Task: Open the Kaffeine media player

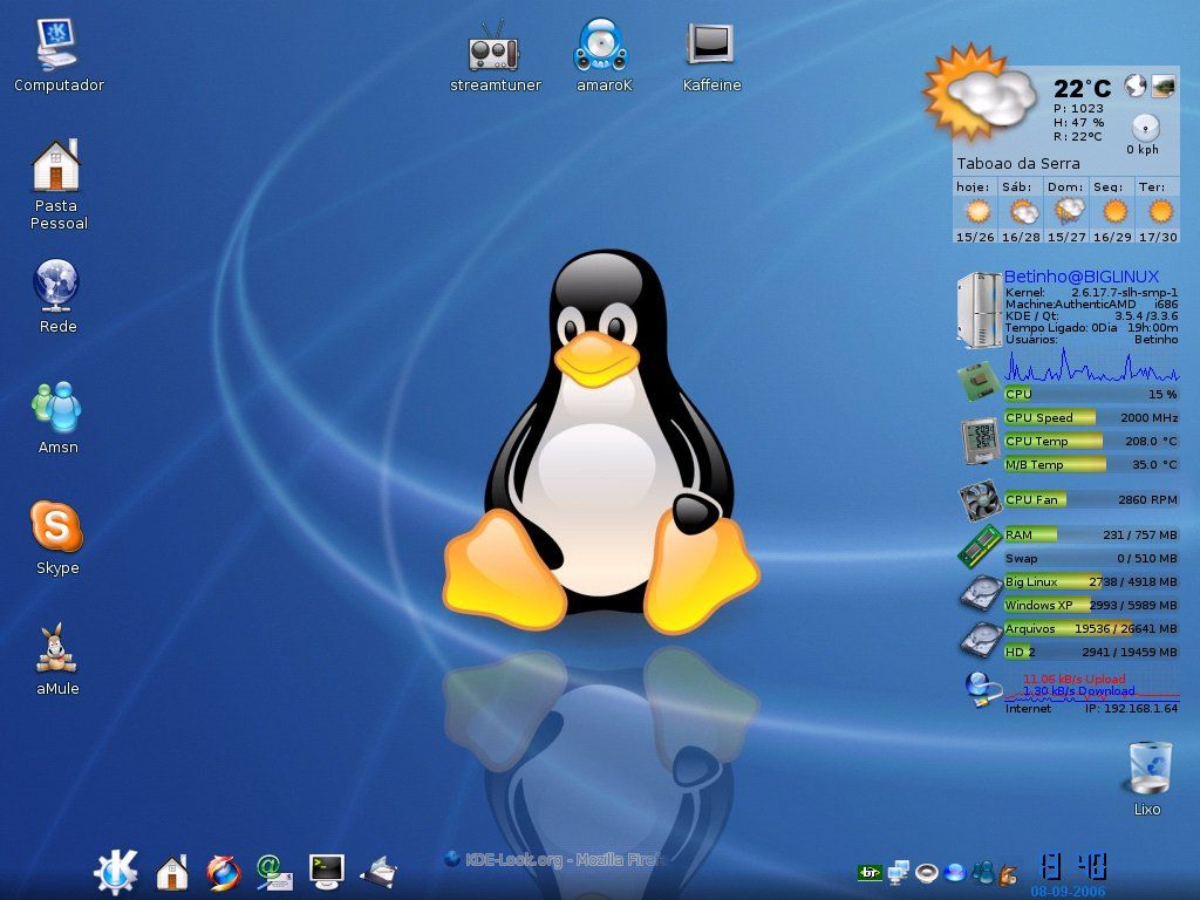Action: pyautogui.click(x=711, y=45)
